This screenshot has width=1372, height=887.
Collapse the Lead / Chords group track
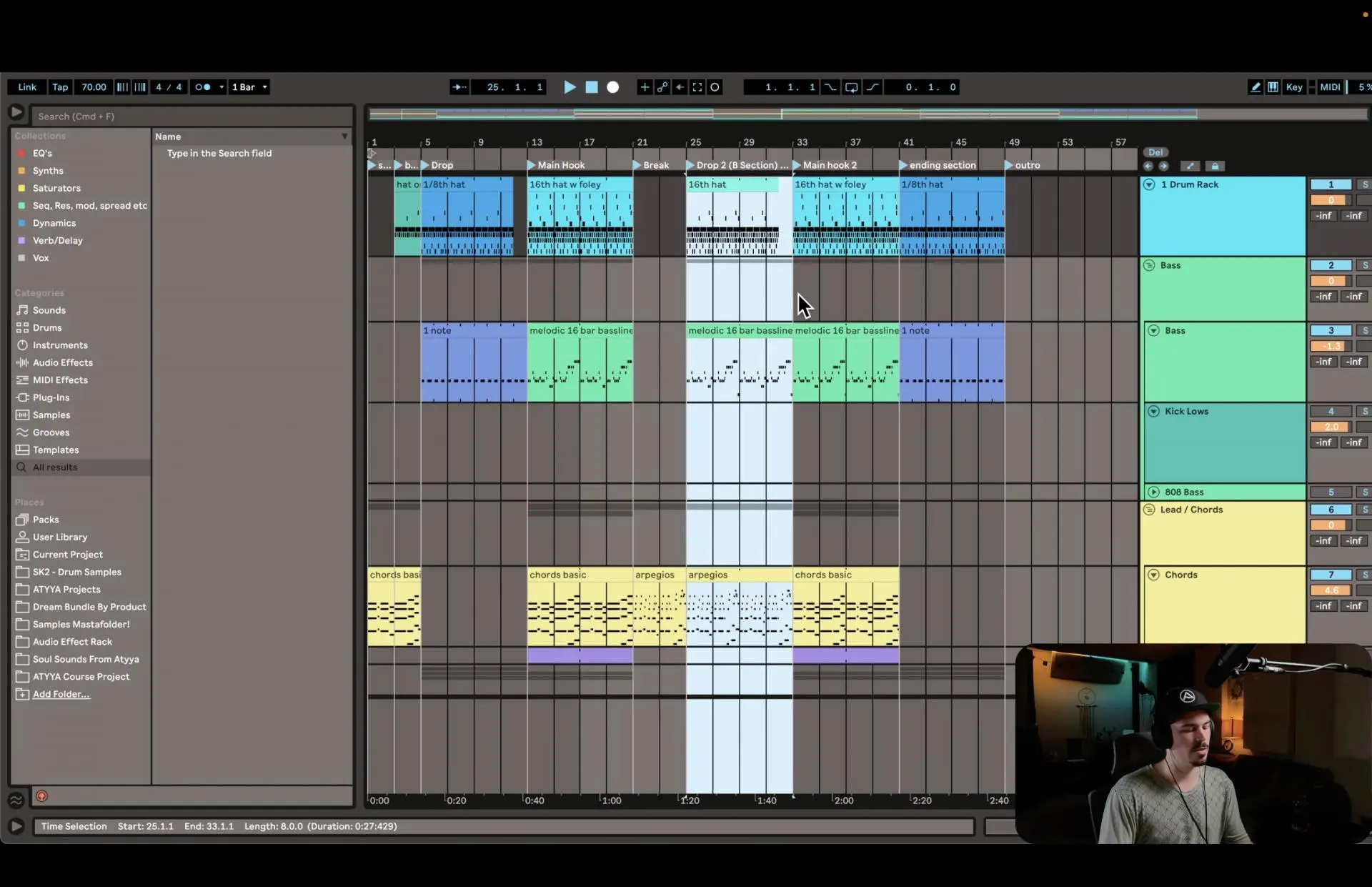click(x=1149, y=510)
